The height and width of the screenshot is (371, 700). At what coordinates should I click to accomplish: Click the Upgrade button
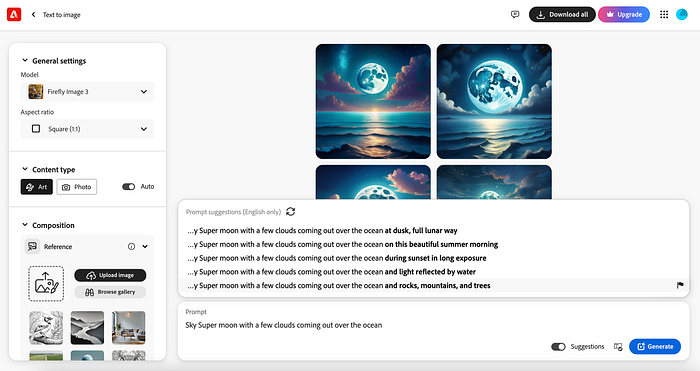624,14
